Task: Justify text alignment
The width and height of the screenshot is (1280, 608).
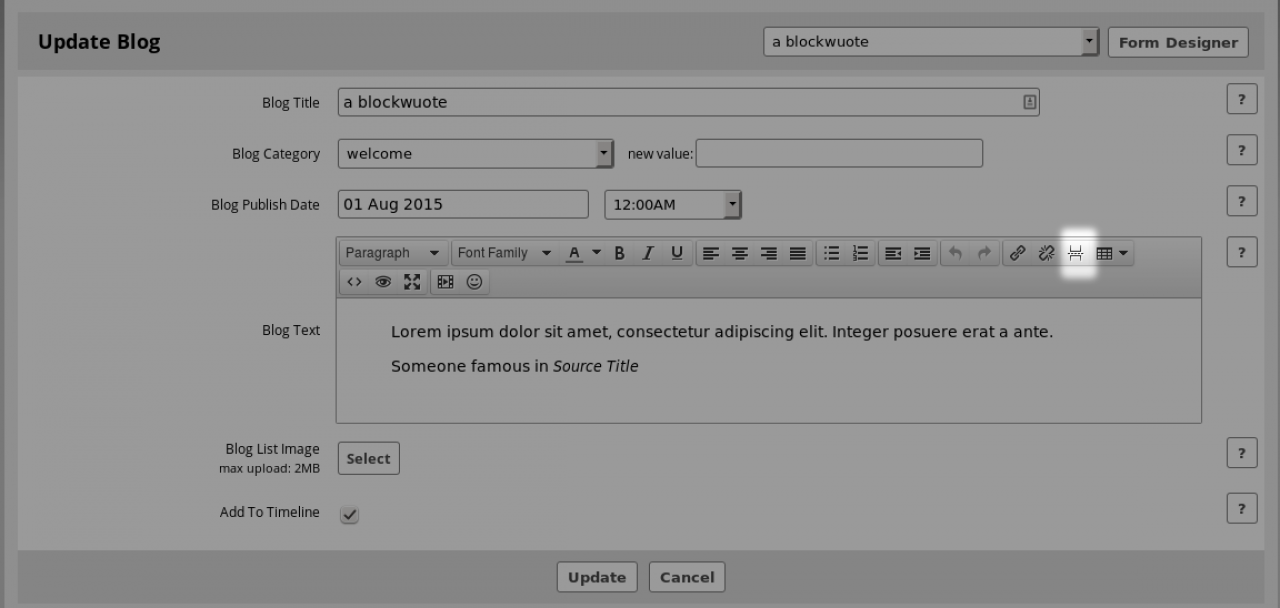Action: pyautogui.click(x=798, y=253)
